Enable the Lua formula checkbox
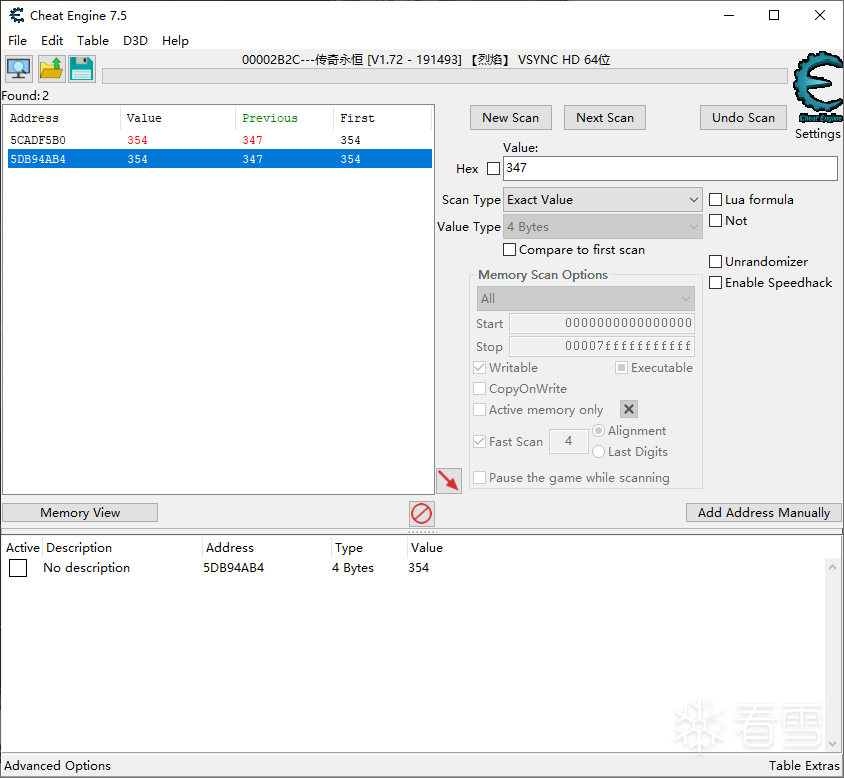 click(715, 200)
